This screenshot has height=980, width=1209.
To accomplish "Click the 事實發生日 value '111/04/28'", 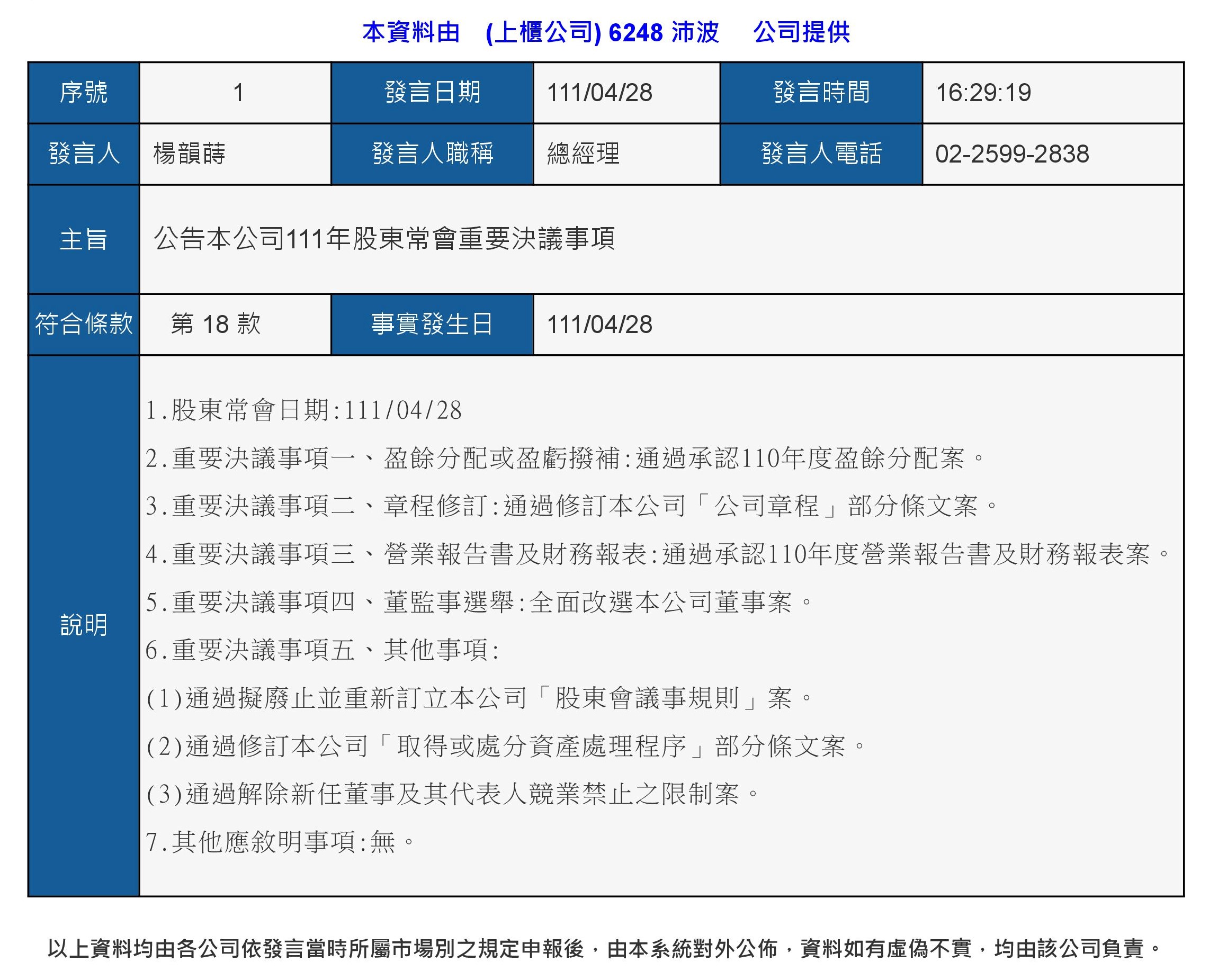I will tap(599, 325).
